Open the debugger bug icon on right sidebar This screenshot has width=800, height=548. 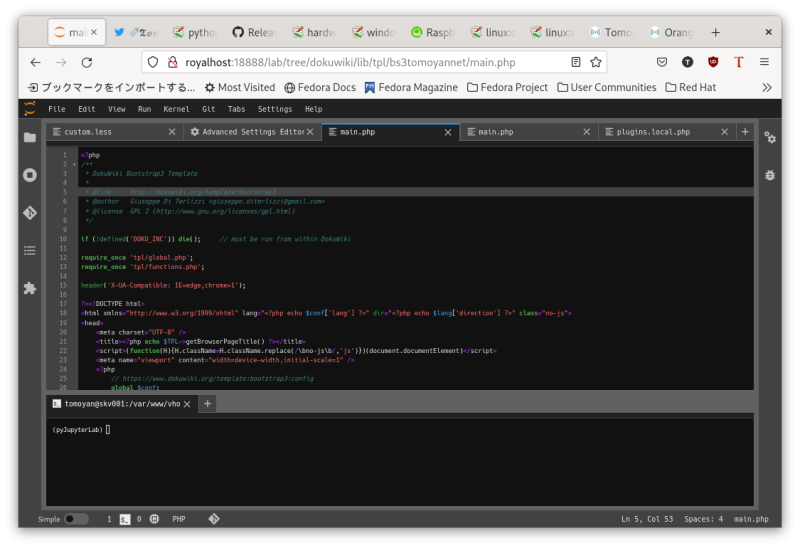(770, 175)
